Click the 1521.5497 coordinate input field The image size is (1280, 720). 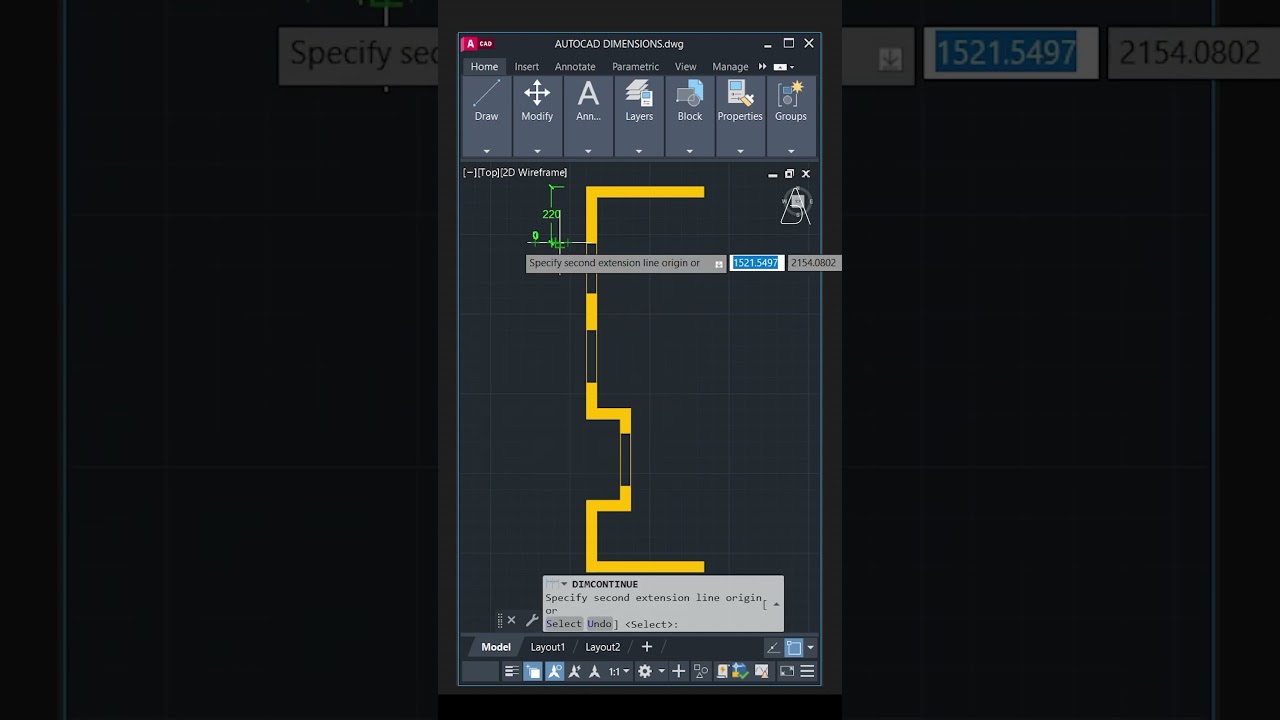(x=756, y=263)
